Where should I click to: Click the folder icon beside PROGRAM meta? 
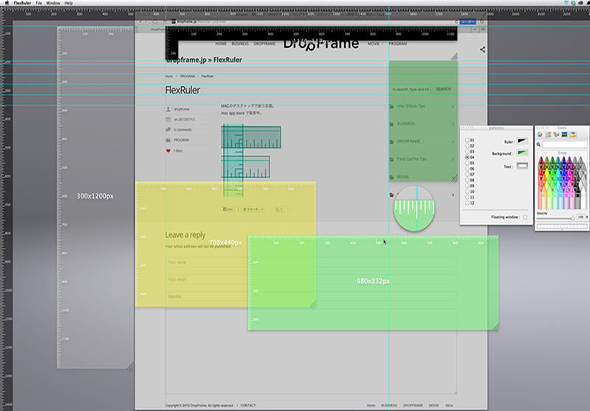click(168, 140)
